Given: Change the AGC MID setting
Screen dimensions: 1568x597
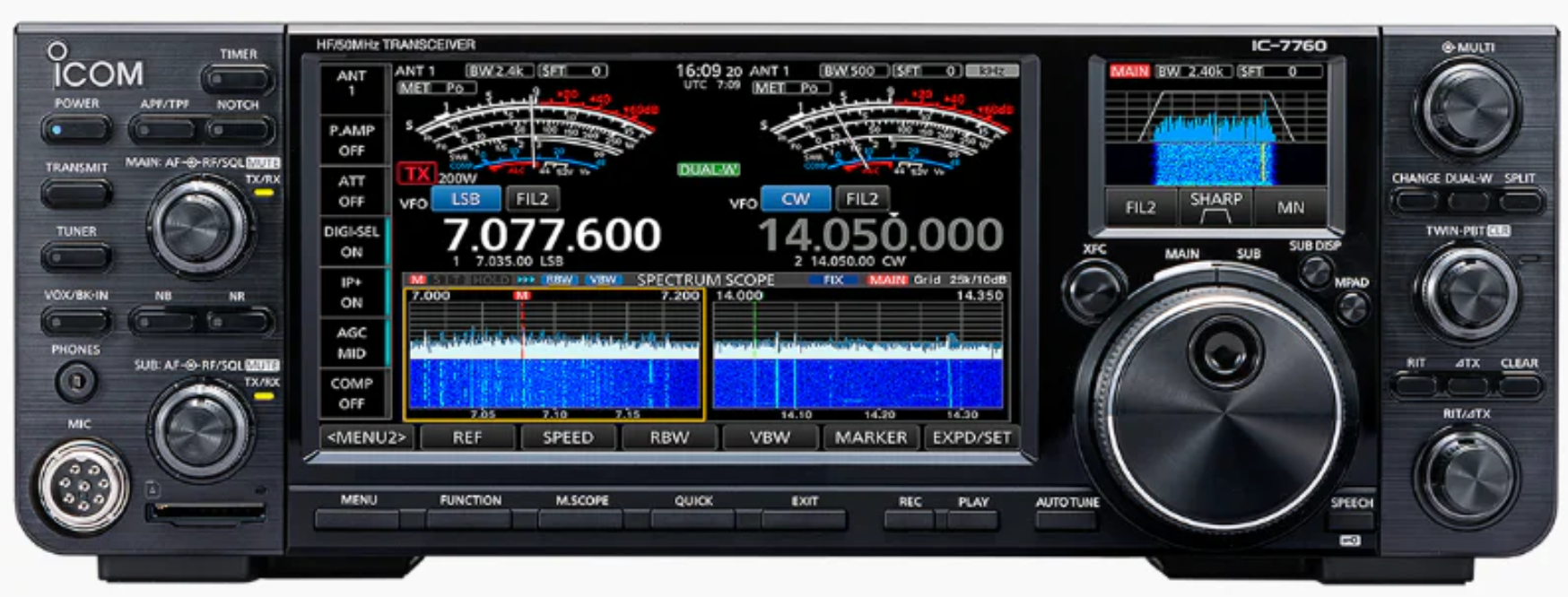Looking at the screenshot, I should click(352, 342).
